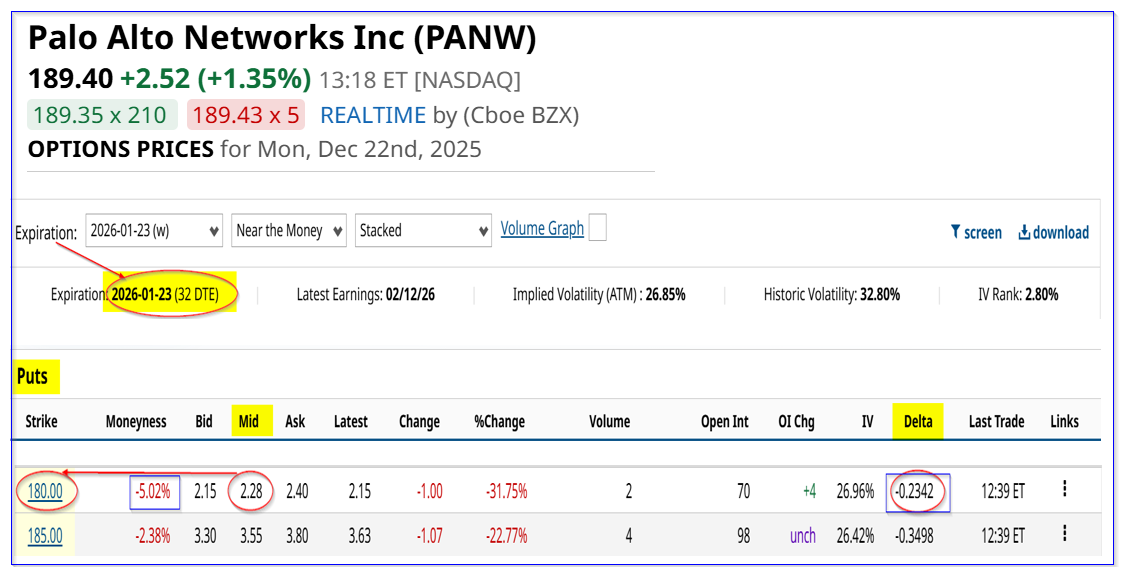Viewport: 1121px width, 567px height.
Task: Click the download icon
Action: click(x=1024, y=232)
